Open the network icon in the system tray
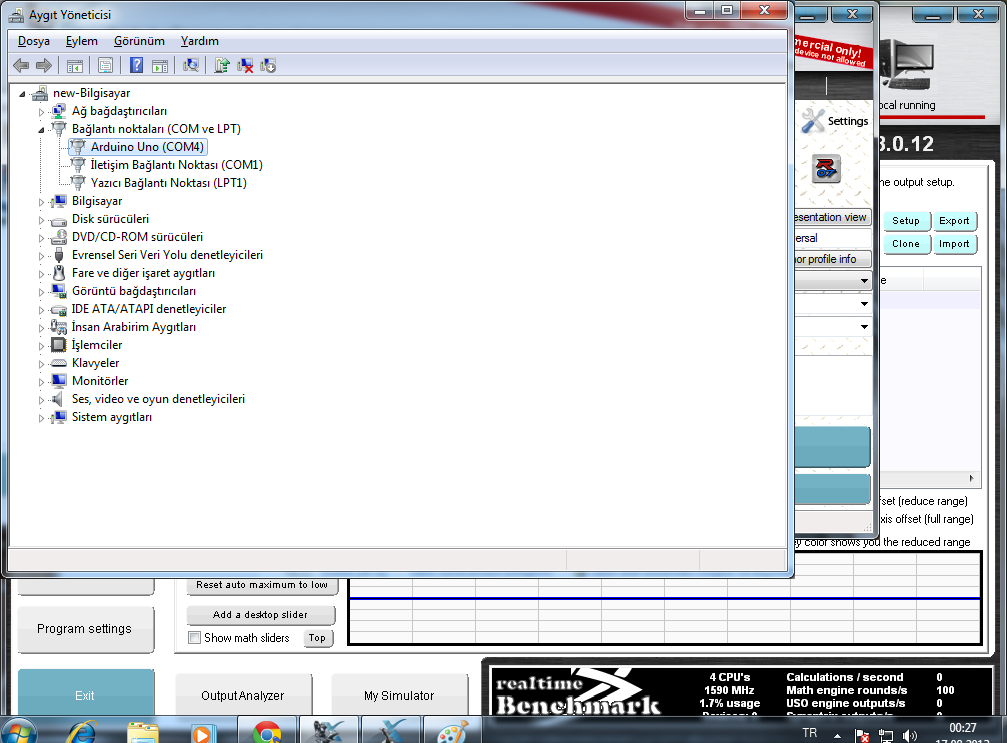This screenshot has height=743, width=1007. pos(886,736)
